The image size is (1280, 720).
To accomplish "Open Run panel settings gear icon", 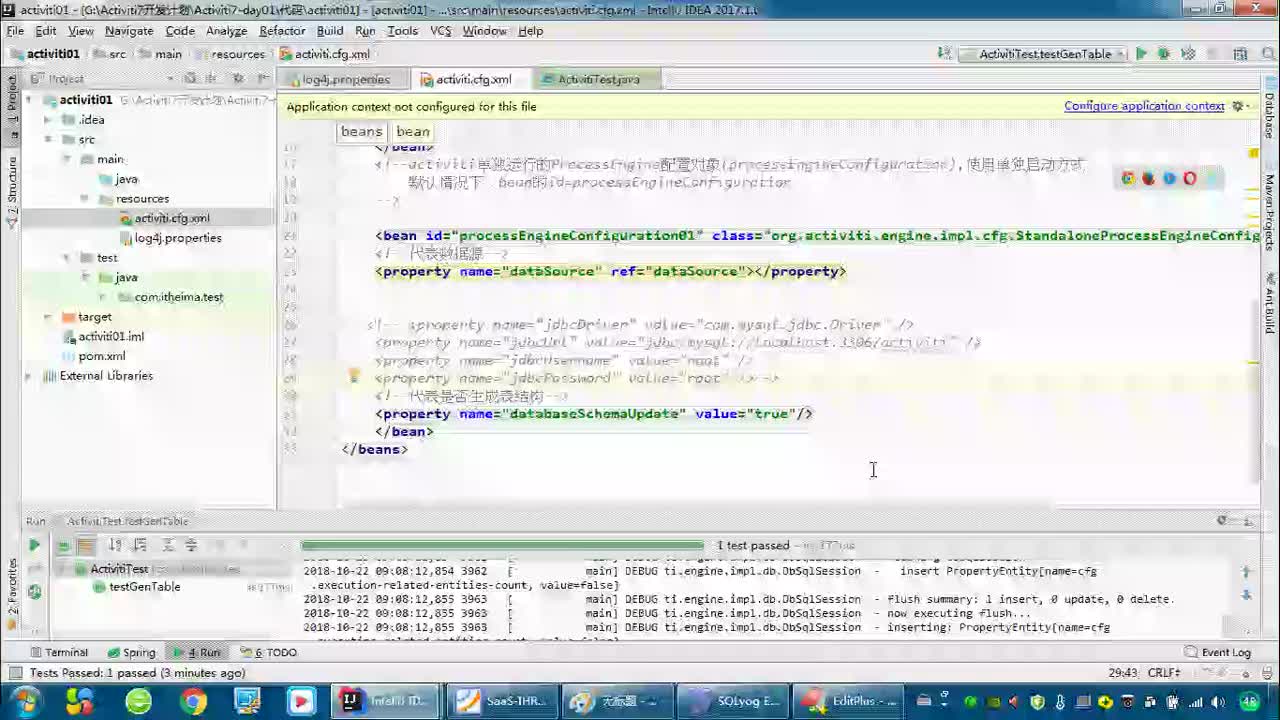I will [x=1222, y=521].
